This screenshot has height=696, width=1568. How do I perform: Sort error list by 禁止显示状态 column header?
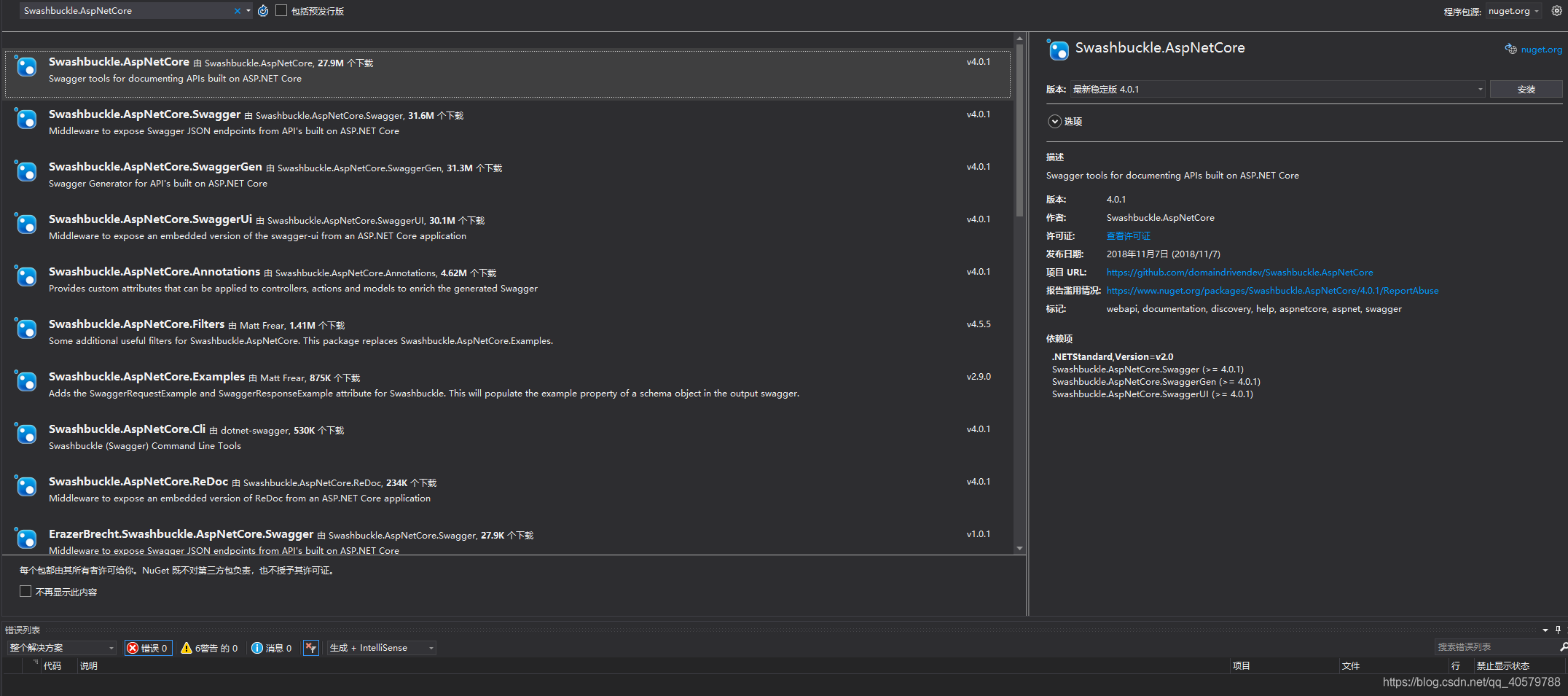click(1502, 666)
